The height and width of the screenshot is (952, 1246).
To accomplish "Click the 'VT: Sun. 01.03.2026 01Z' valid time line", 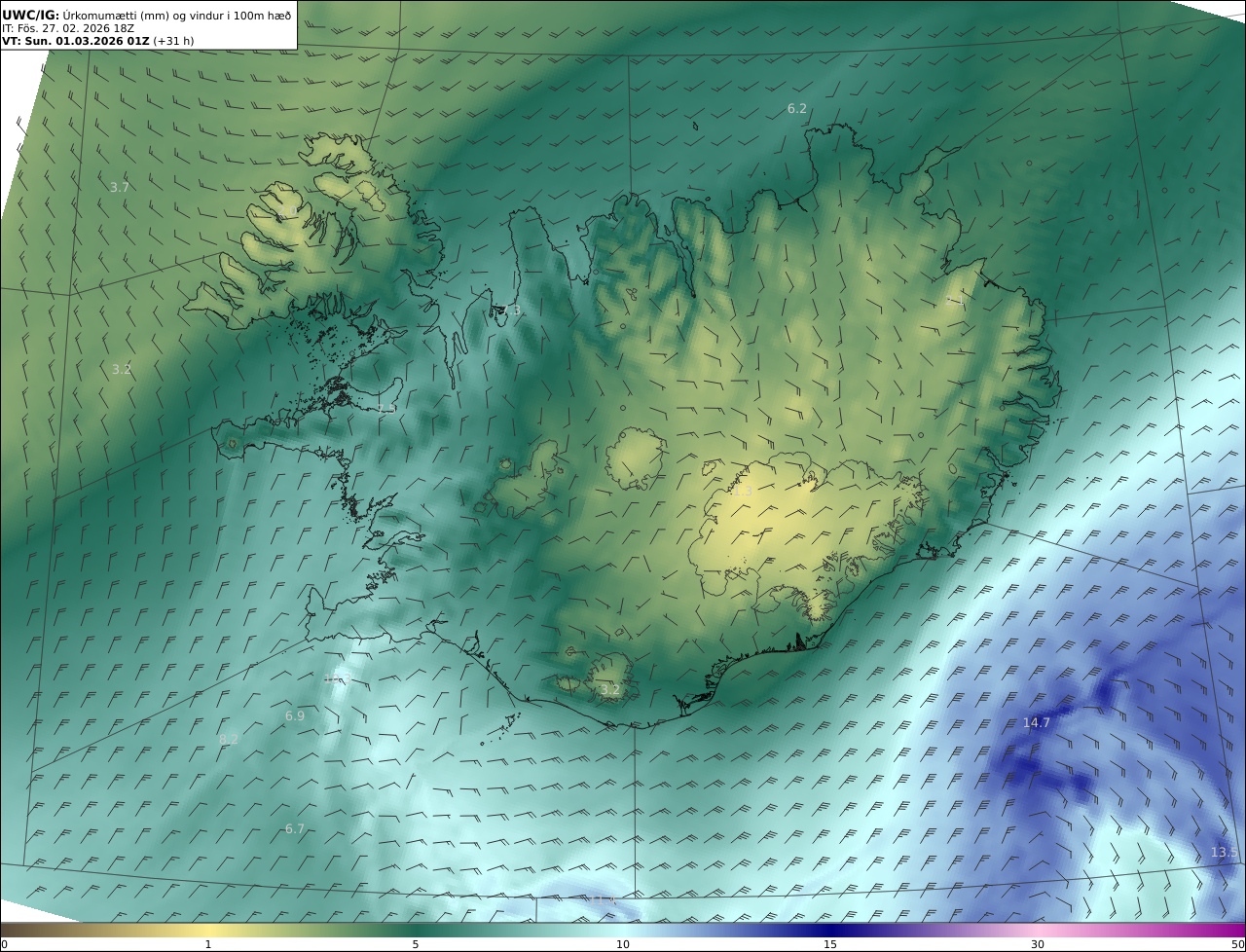I will [x=75, y=41].
